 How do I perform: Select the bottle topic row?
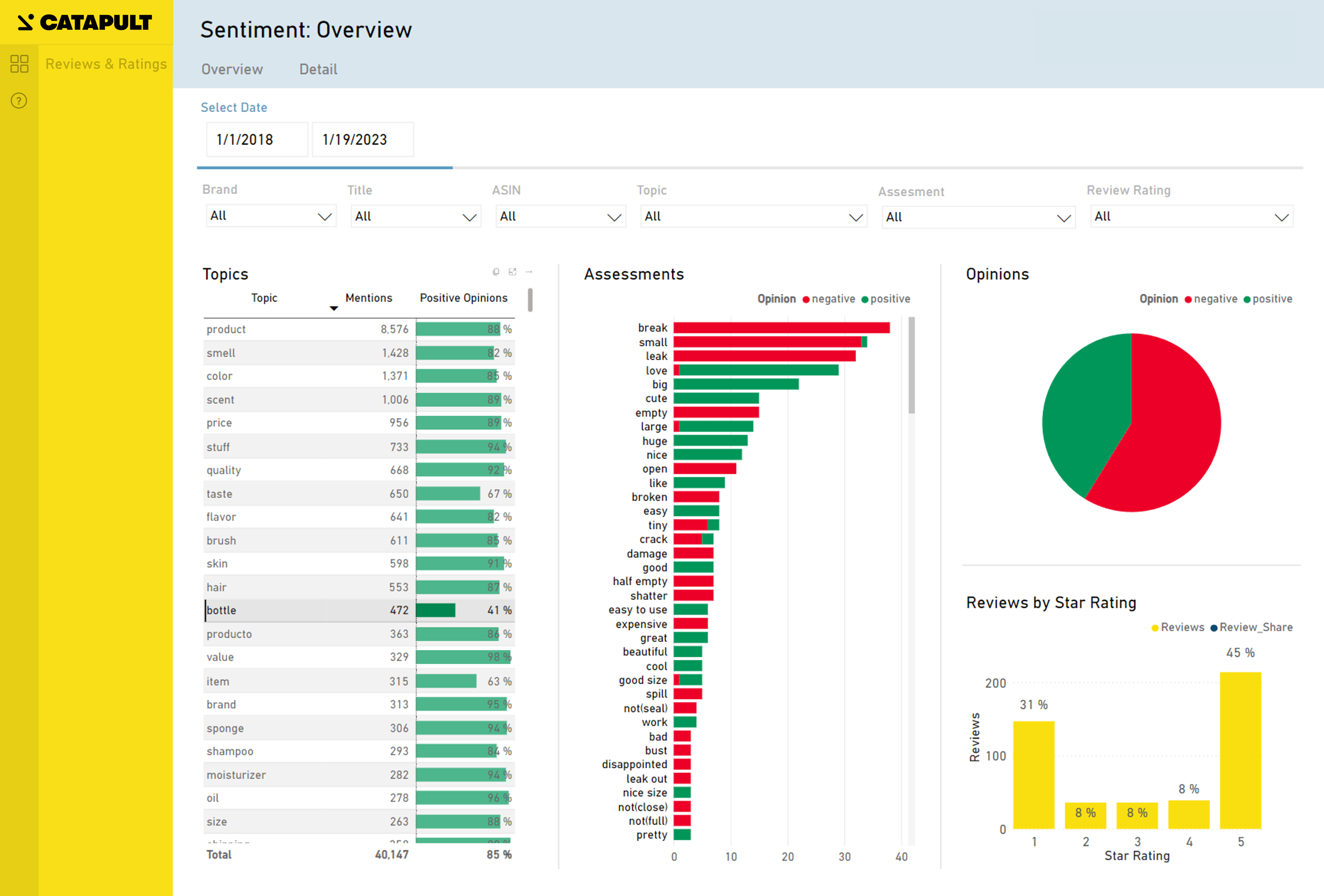point(221,610)
